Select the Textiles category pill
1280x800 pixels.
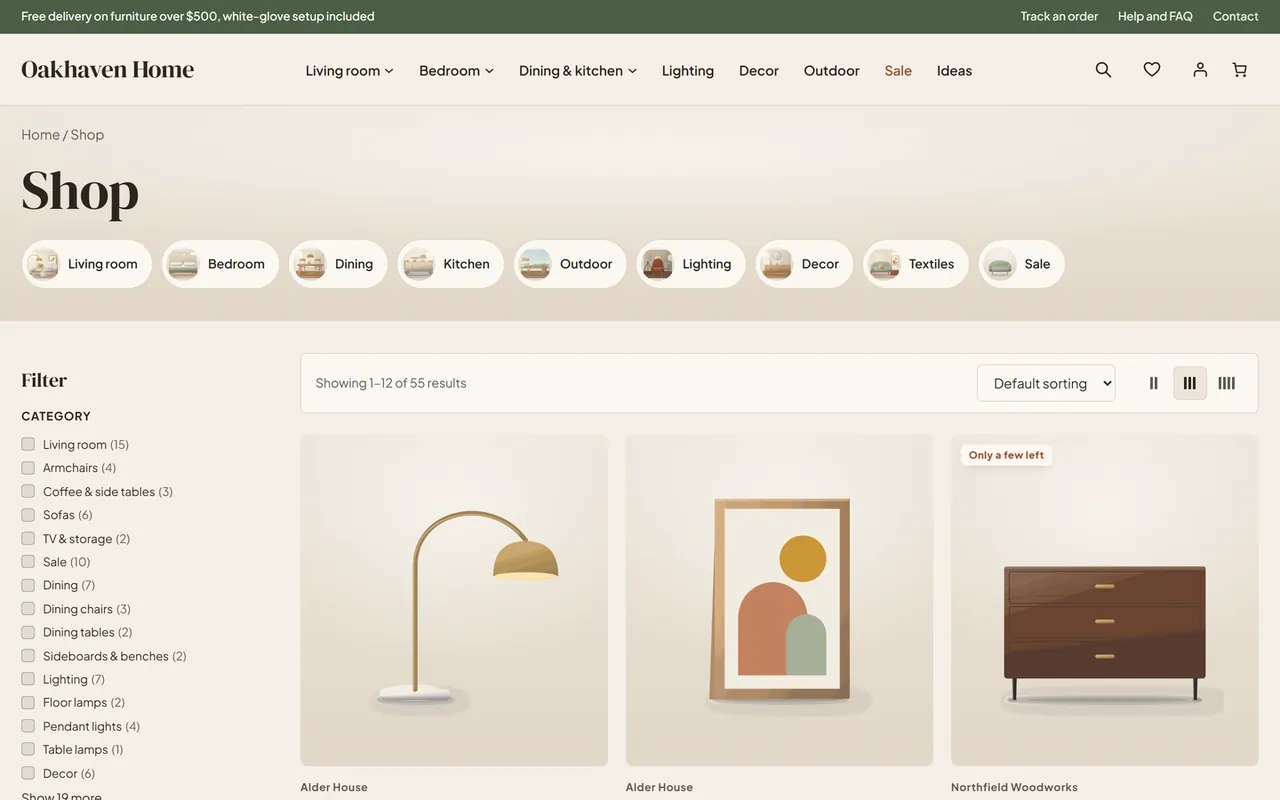click(x=916, y=264)
